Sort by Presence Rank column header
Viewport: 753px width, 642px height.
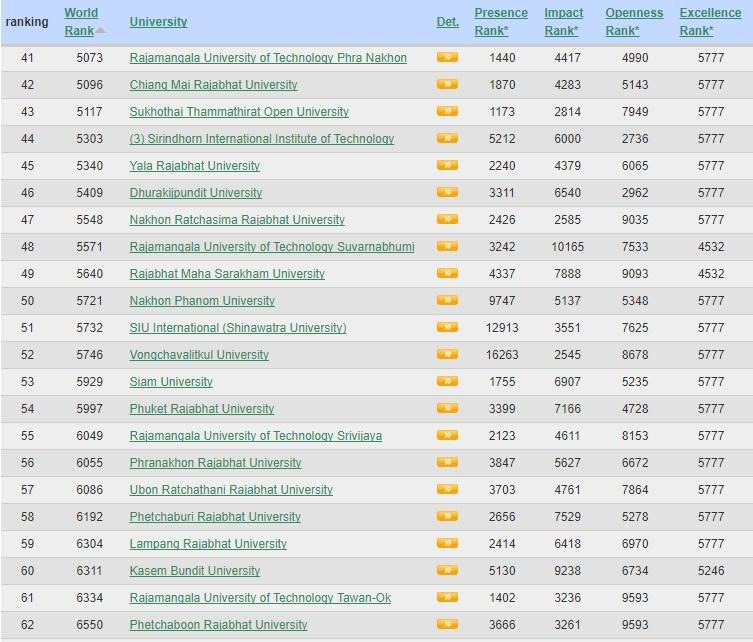pyautogui.click(x=501, y=22)
